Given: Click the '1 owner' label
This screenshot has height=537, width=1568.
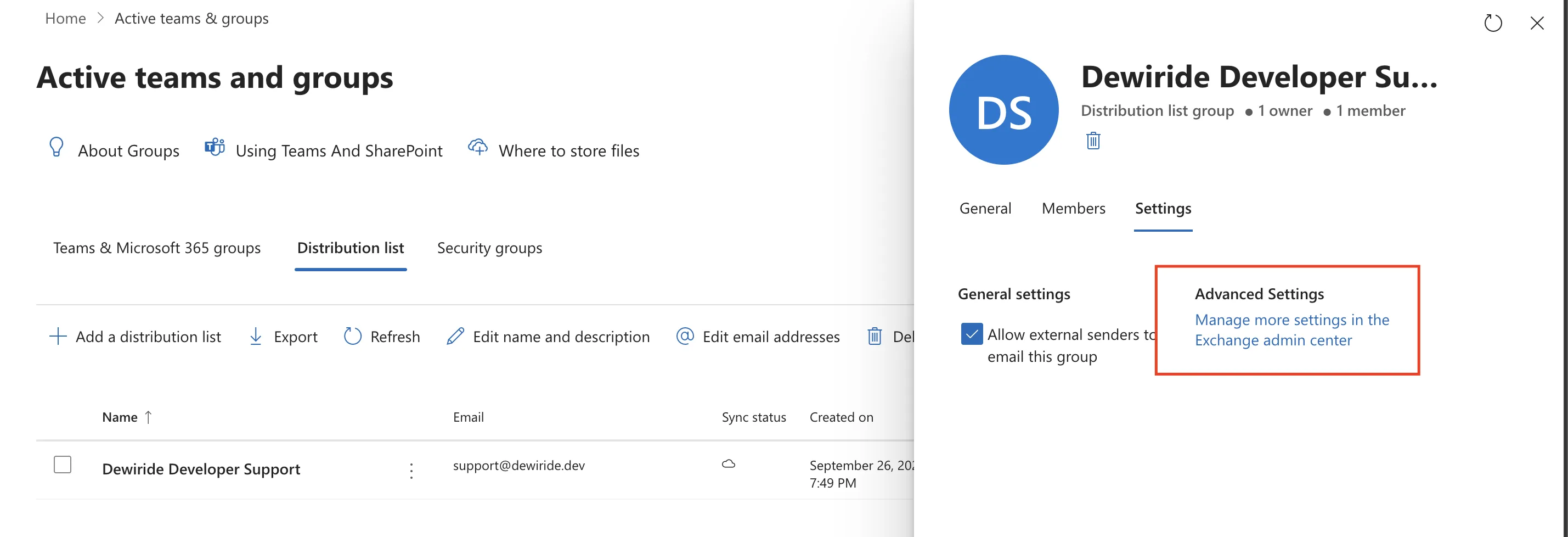Looking at the screenshot, I should click(1284, 111).
